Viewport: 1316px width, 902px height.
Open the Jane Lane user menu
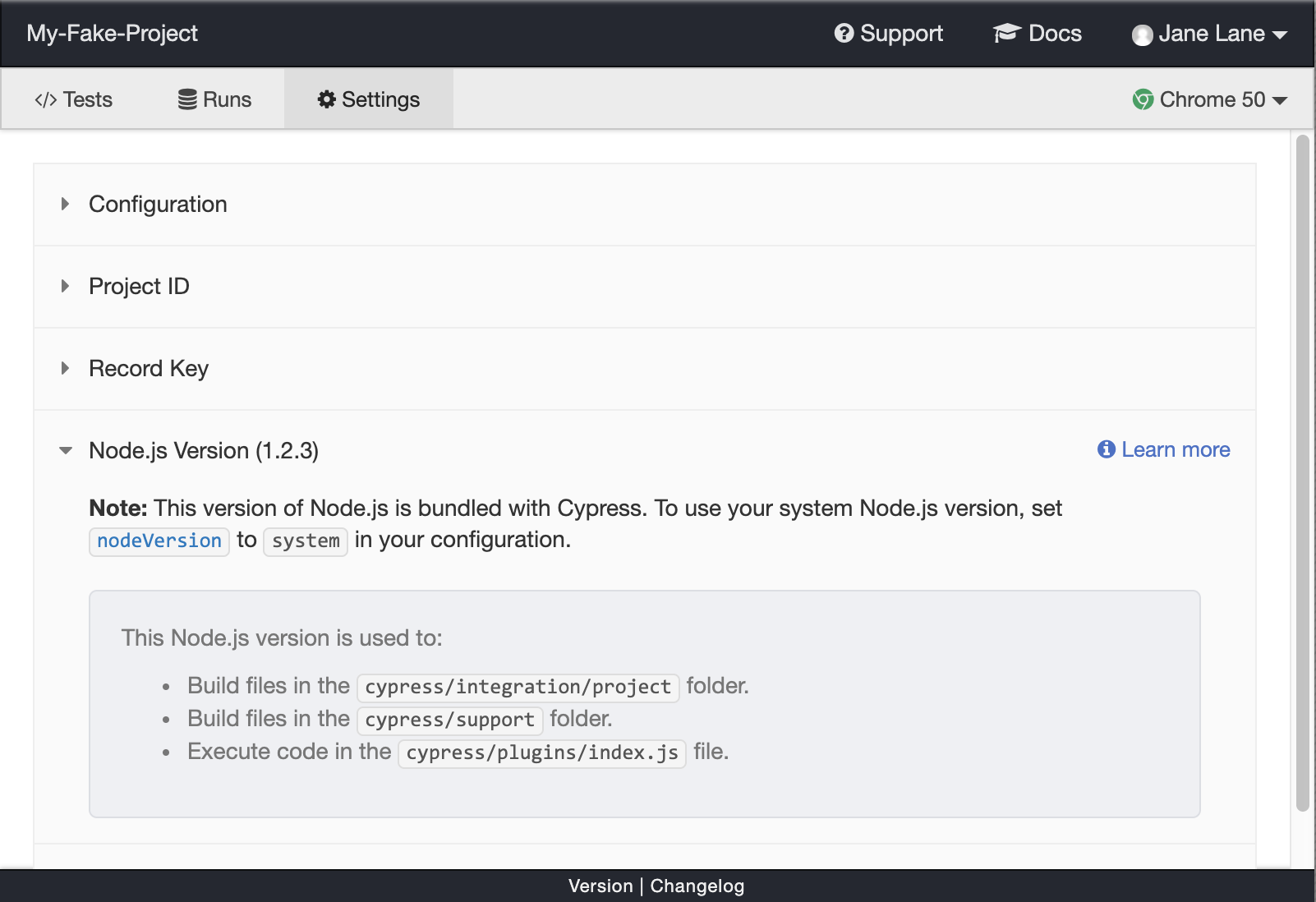click(1209, 34)
